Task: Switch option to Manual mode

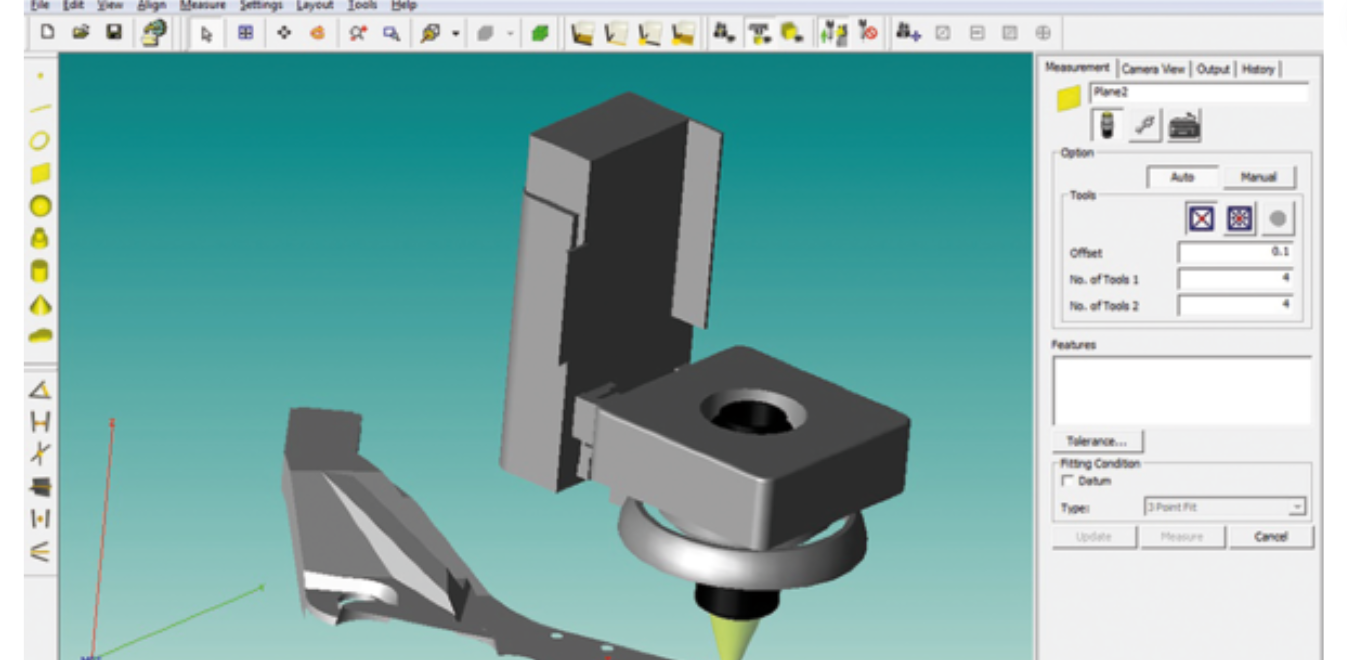Action: click(x=1258, y=177)
